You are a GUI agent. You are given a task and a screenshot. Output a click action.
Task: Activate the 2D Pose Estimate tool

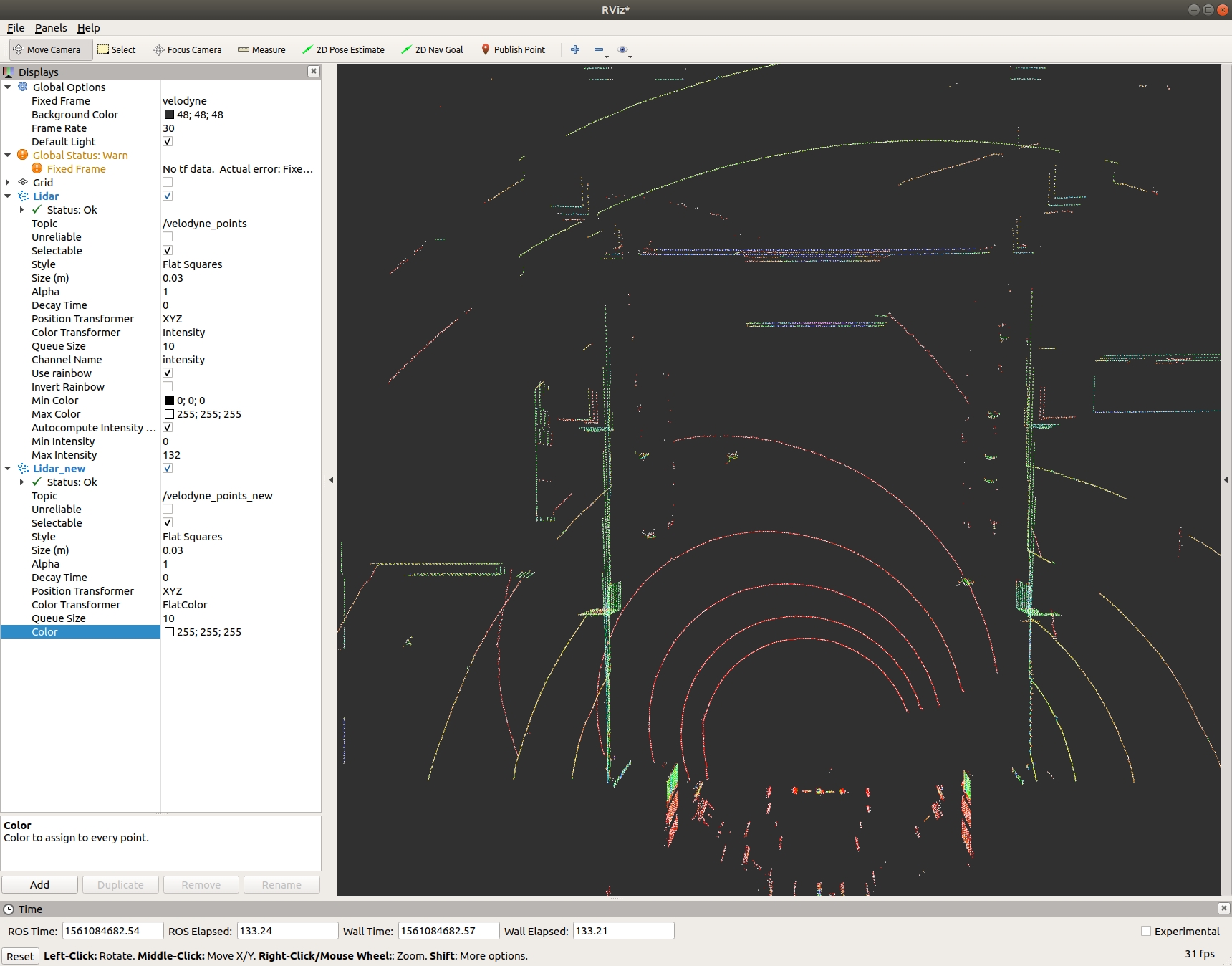(343, 50)
